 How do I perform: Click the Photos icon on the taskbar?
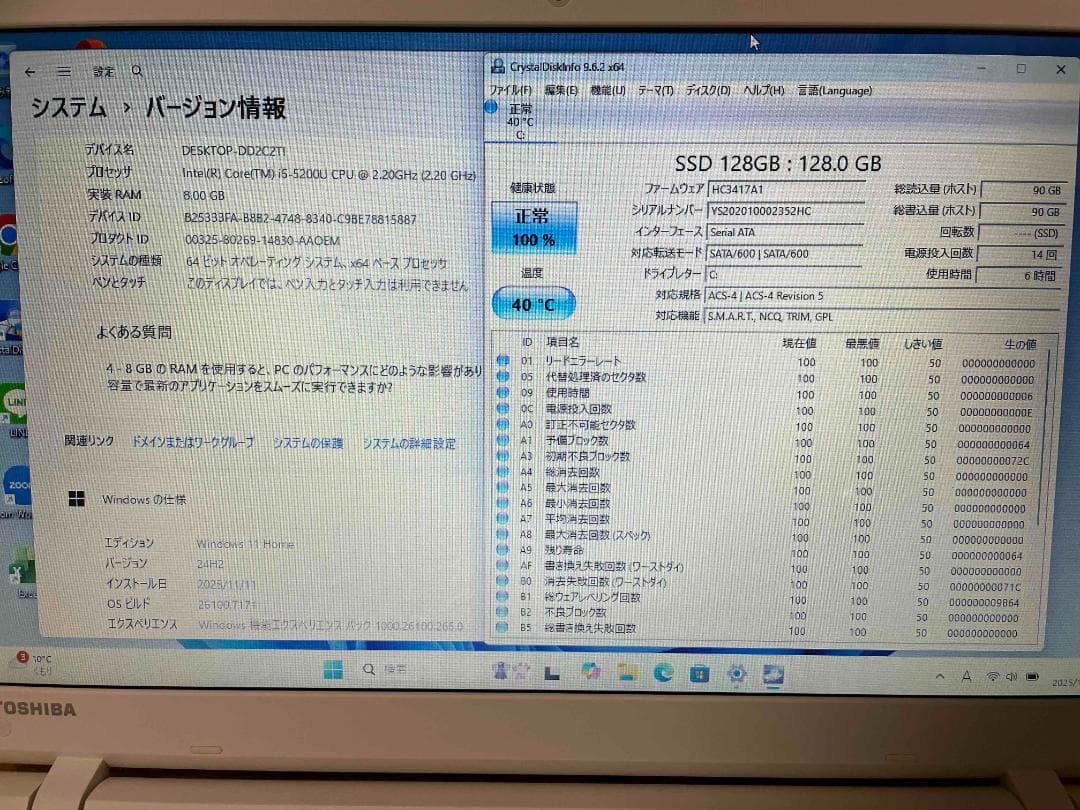592,670
